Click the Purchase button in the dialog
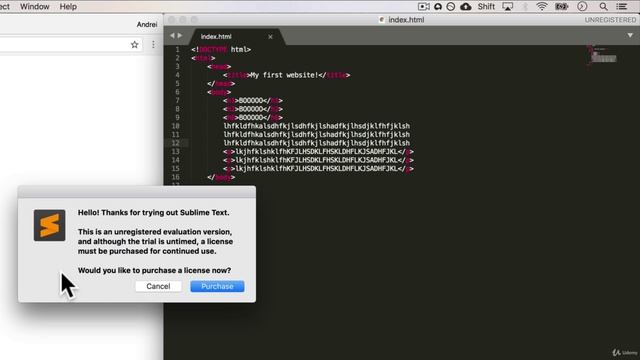Image resolution: width=640 pixels, height=360 pixels. [217, 286]
